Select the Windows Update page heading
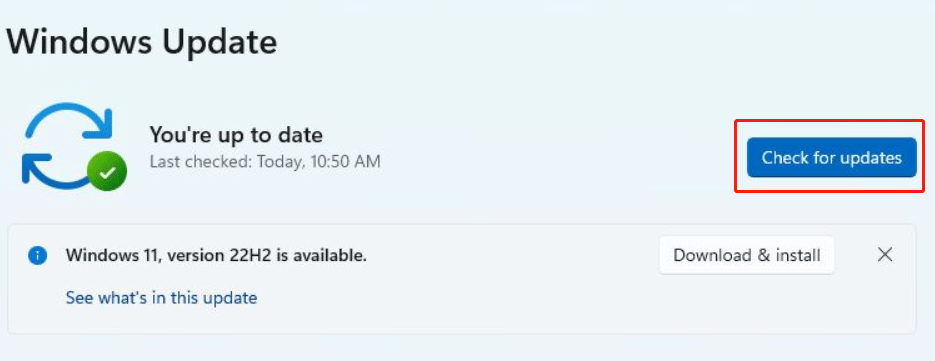The image size is (935, 361). (142, 42)
